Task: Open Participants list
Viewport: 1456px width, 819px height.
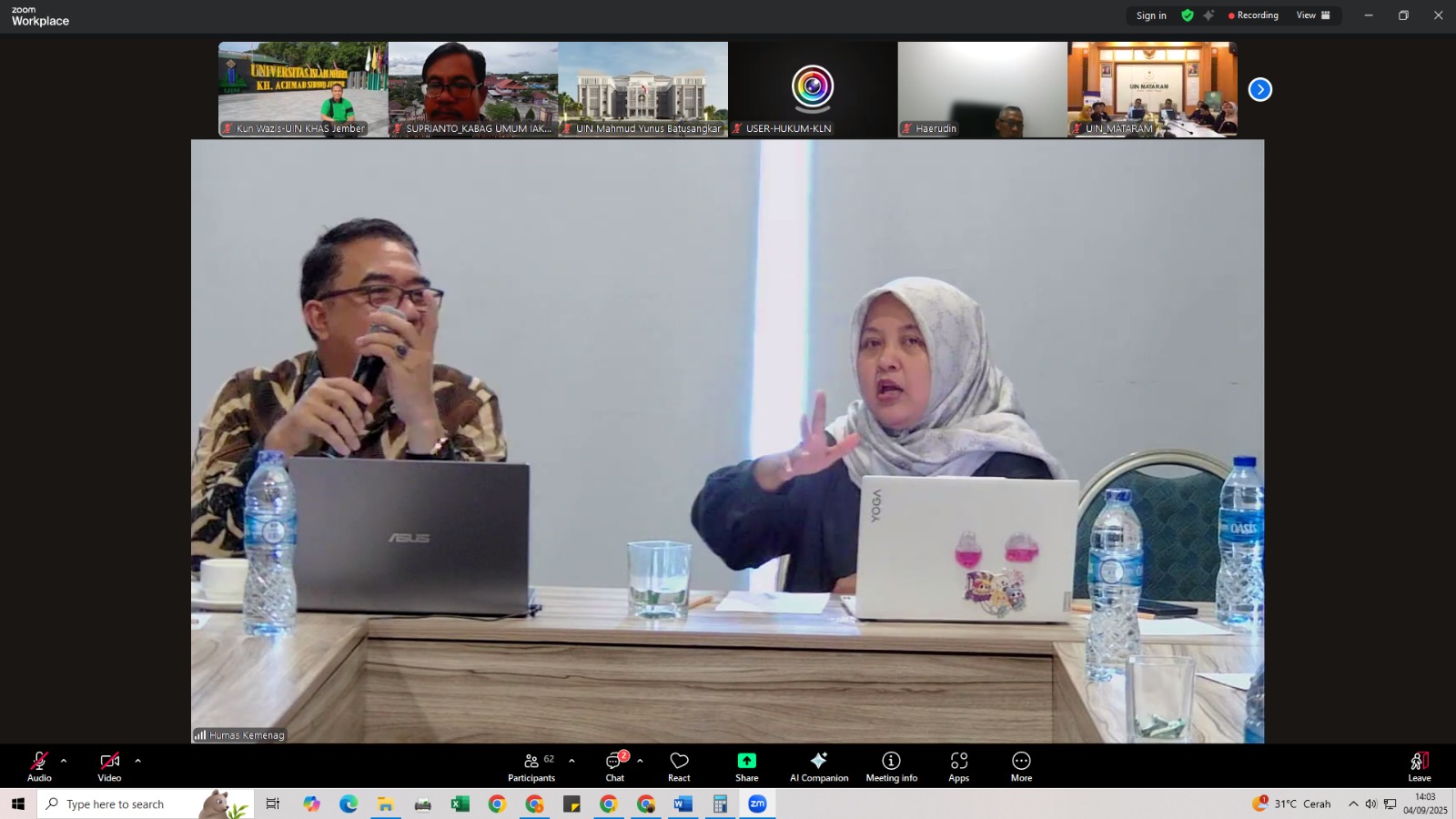Action: point(531,765)
